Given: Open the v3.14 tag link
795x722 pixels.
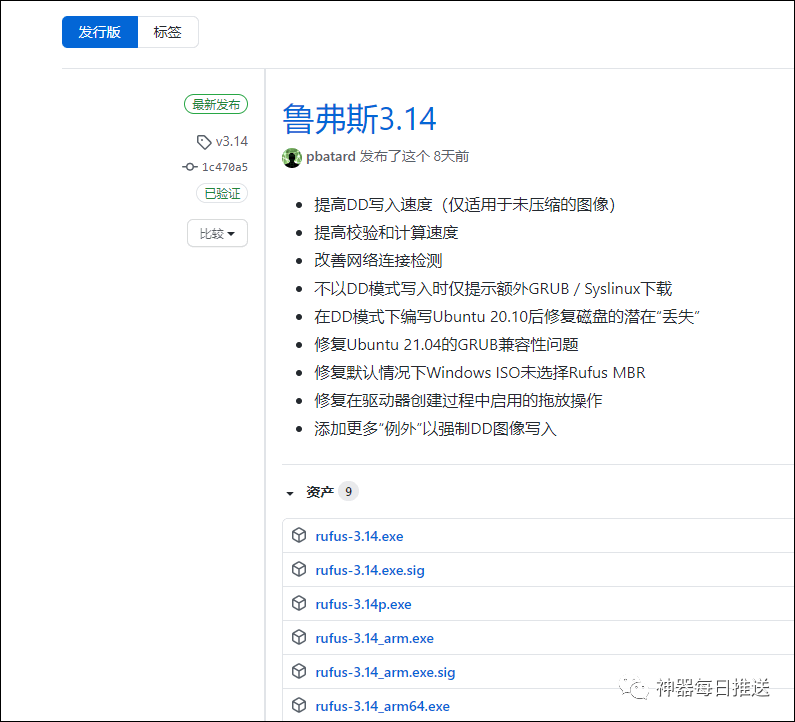Looking at the screenshot, I should pos(232,141).
